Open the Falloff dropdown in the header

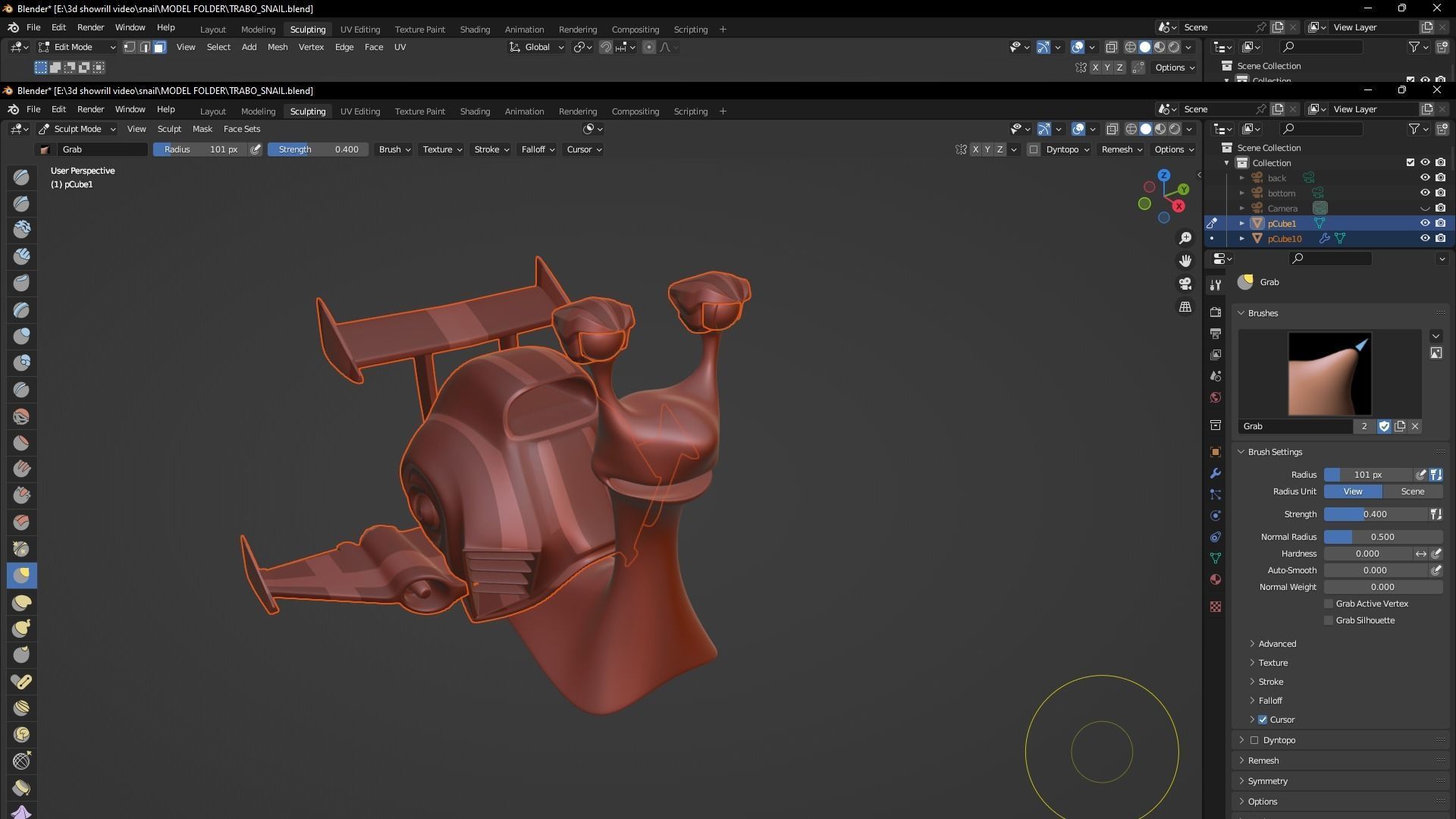pos(537,149)
